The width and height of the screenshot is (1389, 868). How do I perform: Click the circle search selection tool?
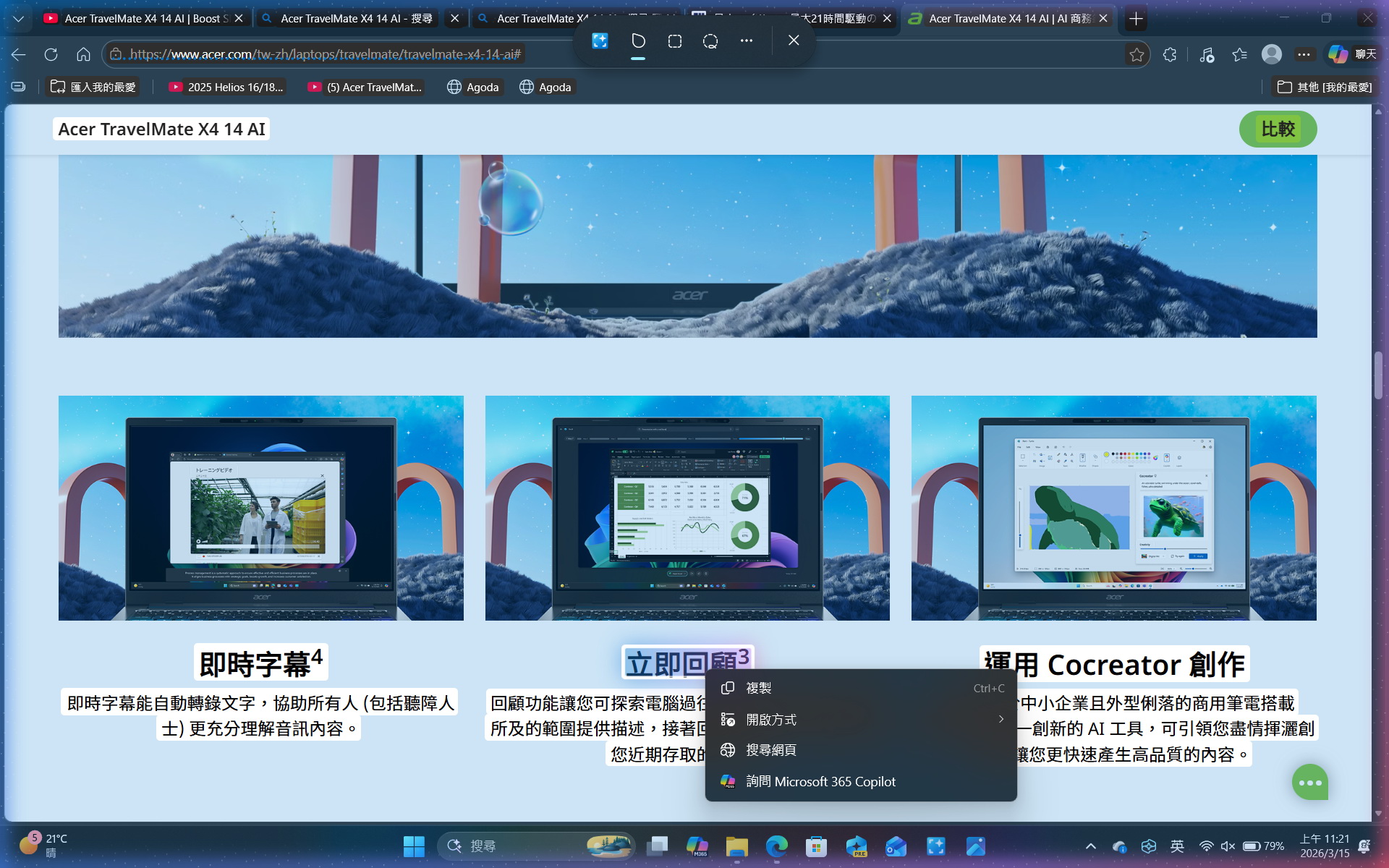(x=710, y=41)
